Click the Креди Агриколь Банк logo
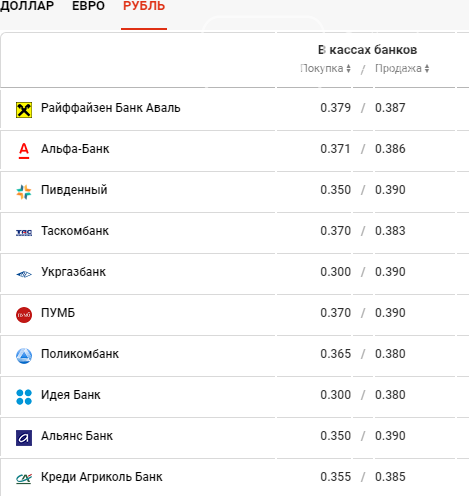469x496 pixels. (24, 479)
